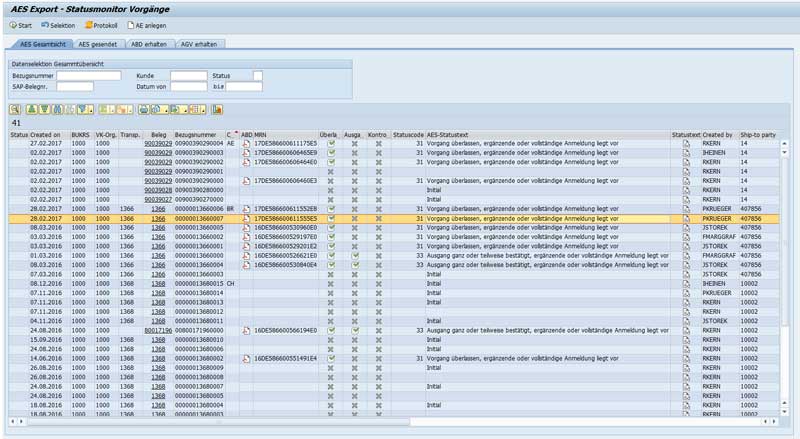
Task: Click the Total sum icon
Action: 104,110
